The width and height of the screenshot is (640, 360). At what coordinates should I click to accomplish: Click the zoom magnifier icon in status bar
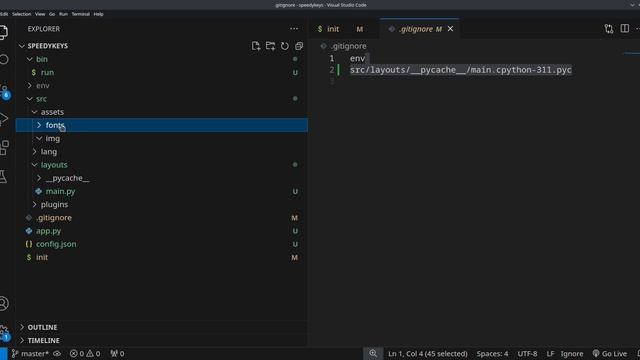pos(373,353)
